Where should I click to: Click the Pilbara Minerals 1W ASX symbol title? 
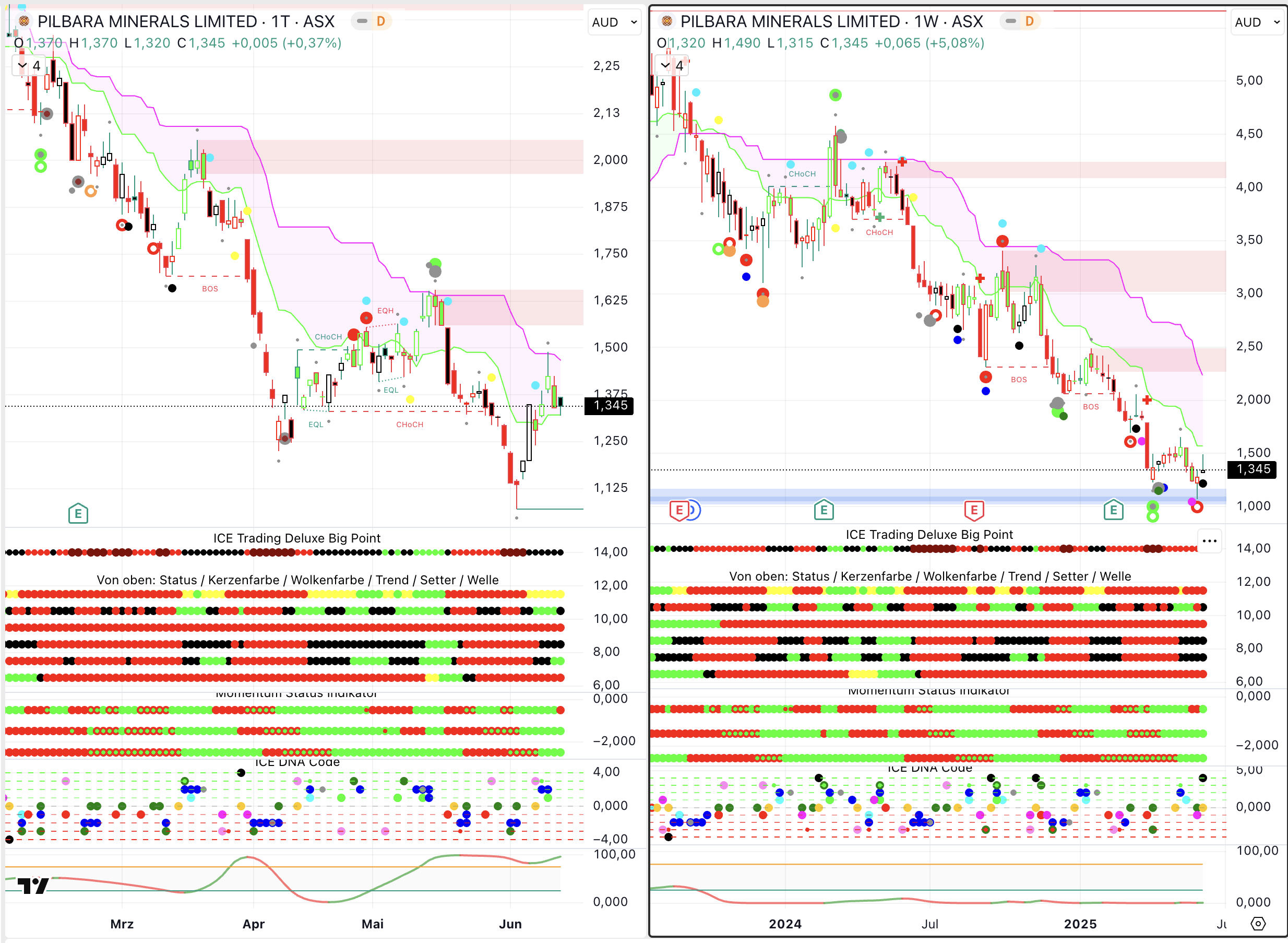831,22
